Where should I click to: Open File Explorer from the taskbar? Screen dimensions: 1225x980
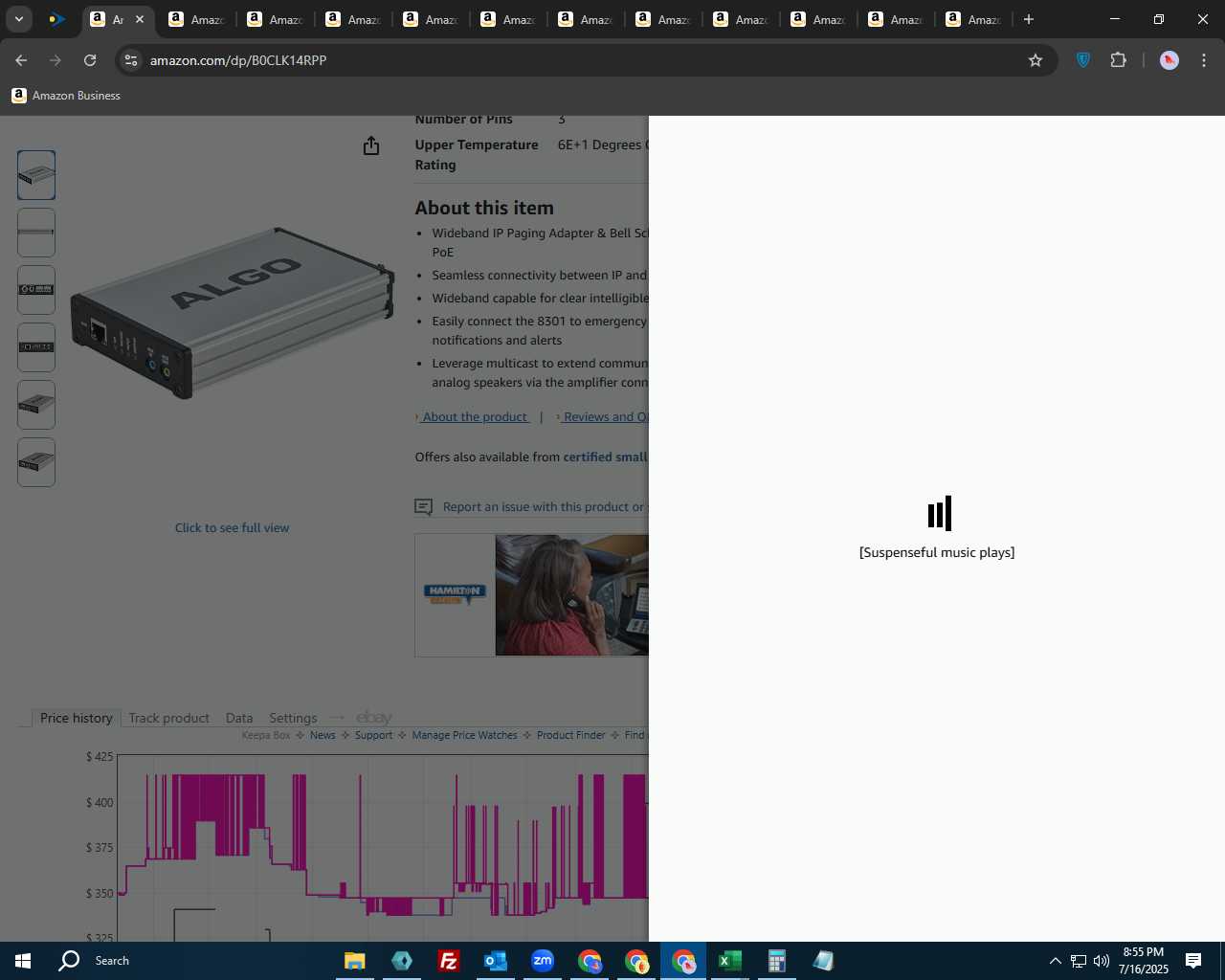click(354, 961)
